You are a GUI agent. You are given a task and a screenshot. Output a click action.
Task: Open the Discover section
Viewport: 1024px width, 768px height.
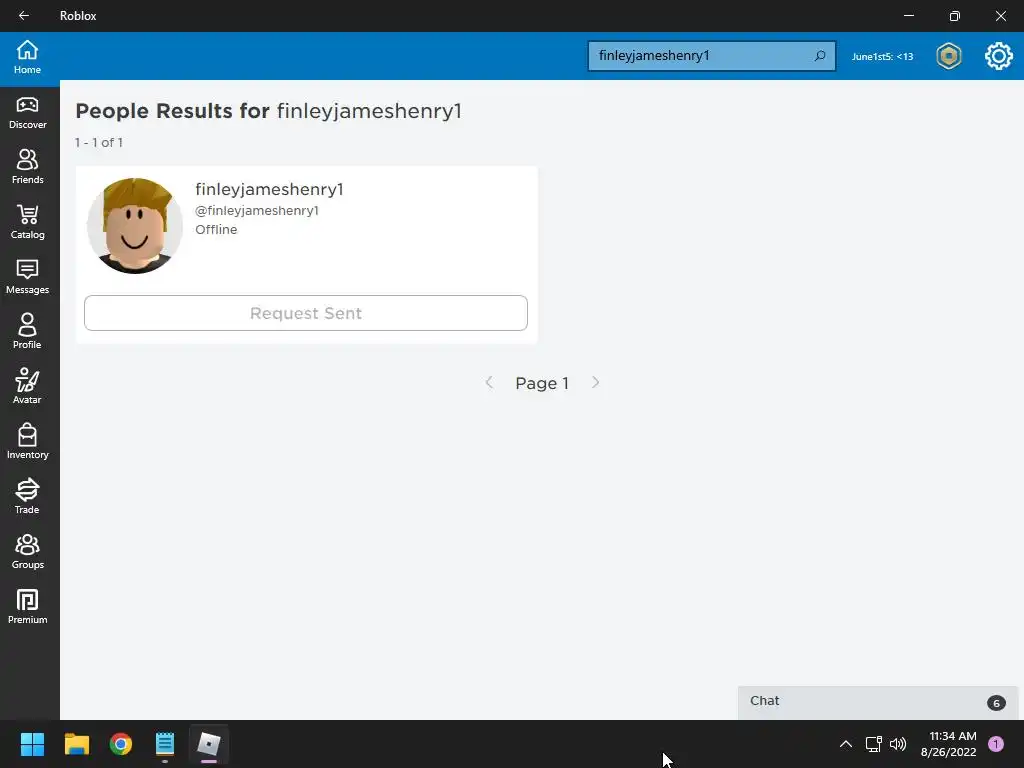(x=27, y=113)
